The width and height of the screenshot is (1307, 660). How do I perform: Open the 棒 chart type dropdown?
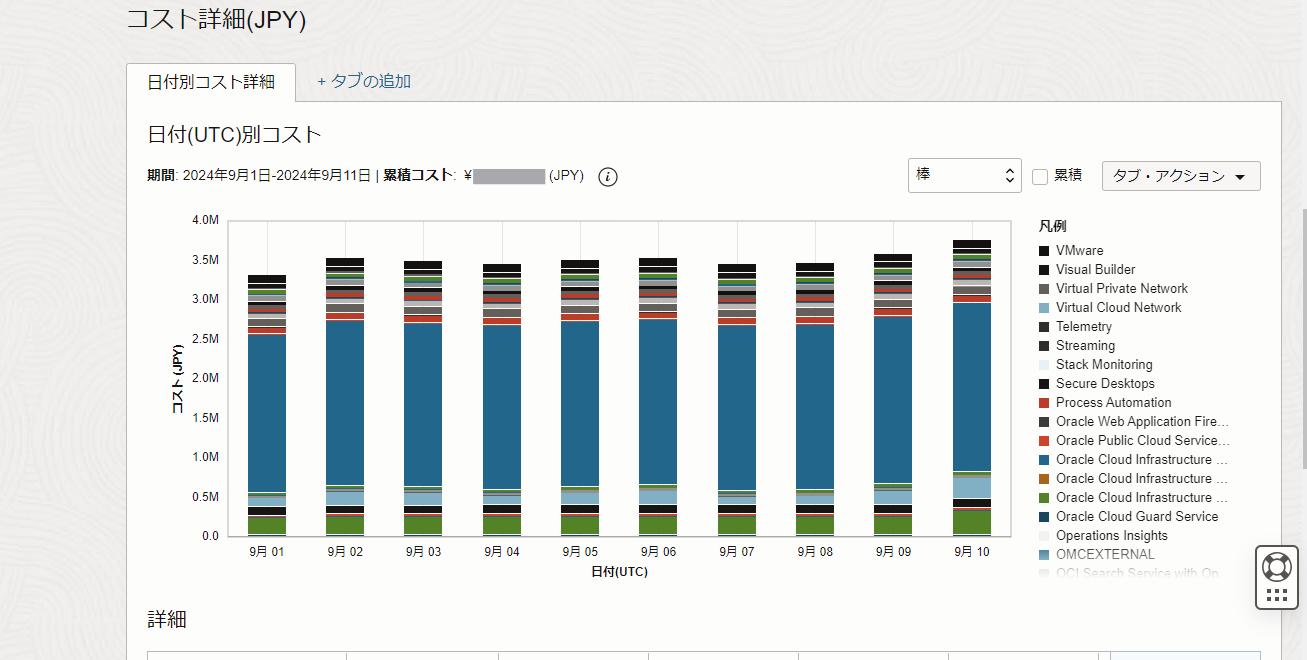click(x=964, y=175)
